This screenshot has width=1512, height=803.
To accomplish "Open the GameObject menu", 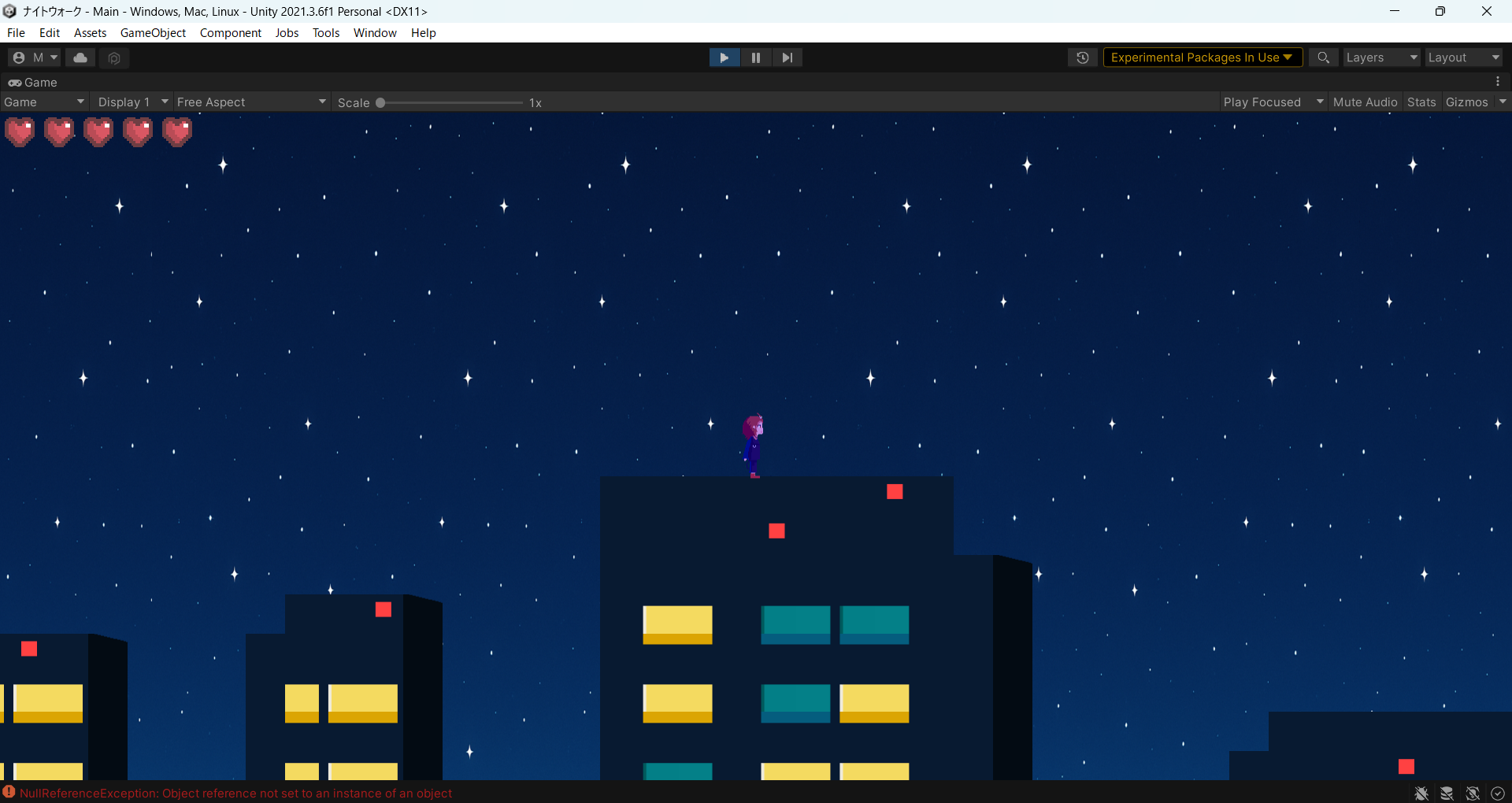I will point(153,33).
